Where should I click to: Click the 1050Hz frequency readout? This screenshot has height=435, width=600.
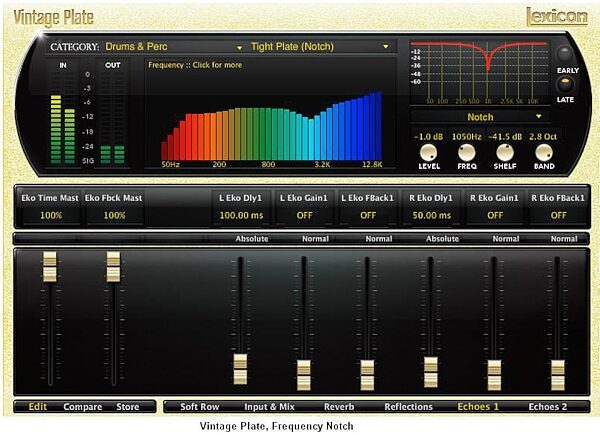(x=466, y=137)
